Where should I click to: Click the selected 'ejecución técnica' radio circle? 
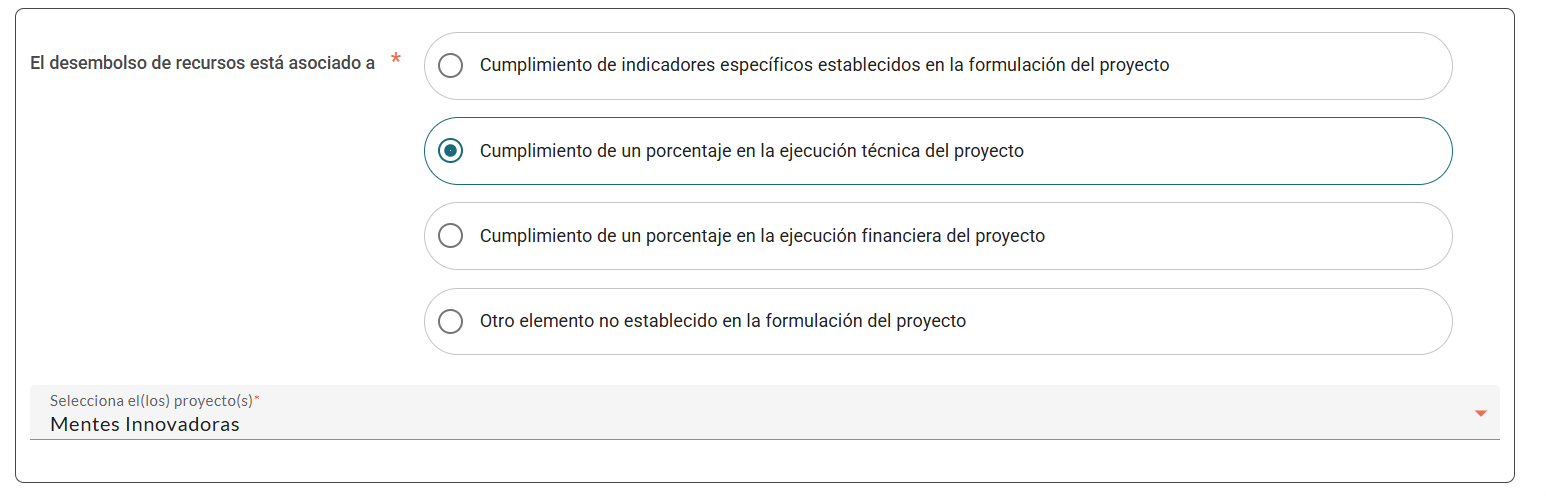tap(451, 151)
